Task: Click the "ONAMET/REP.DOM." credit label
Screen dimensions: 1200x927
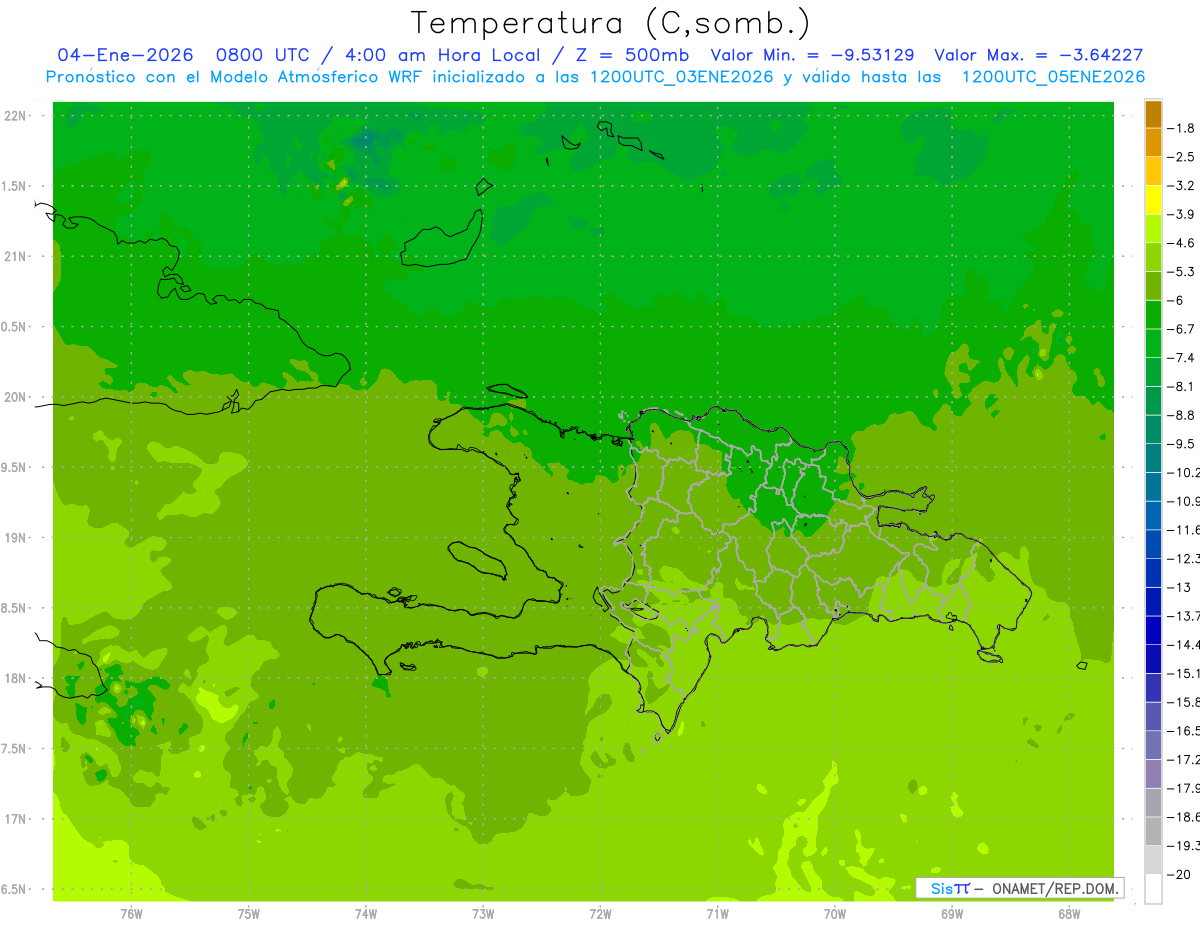Action: (1054, 888)
